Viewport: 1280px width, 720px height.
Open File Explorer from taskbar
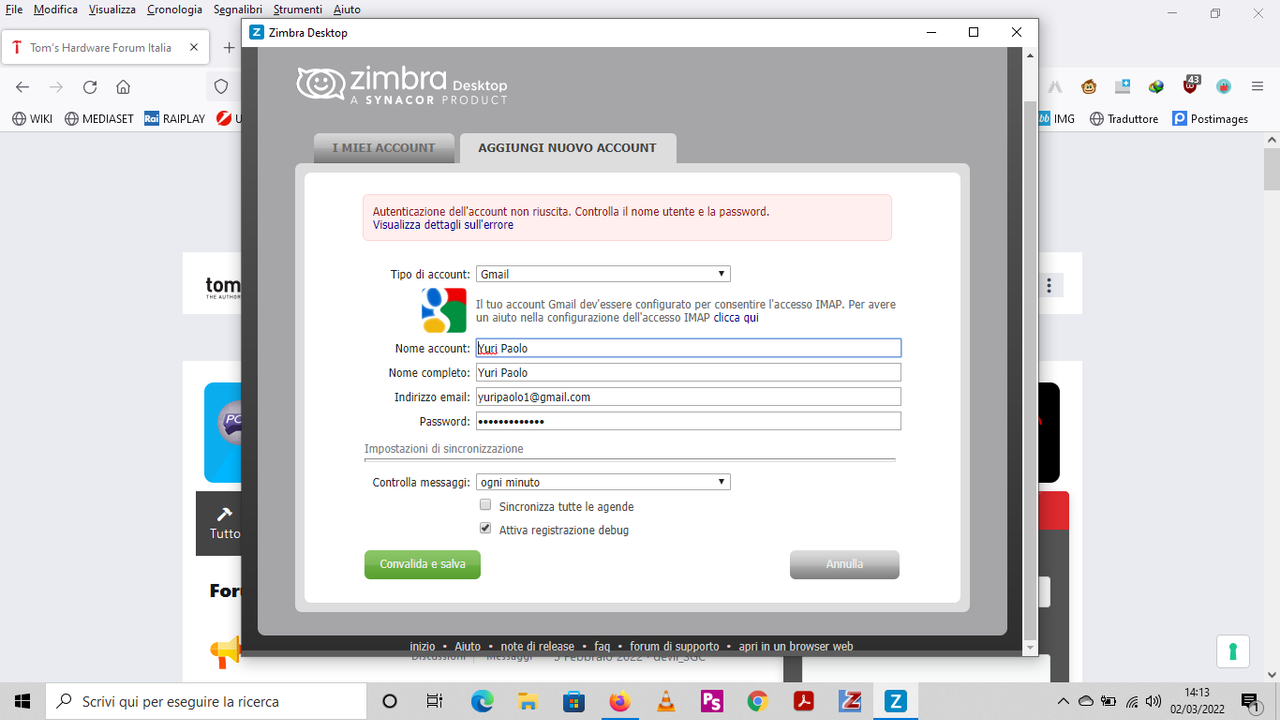coord(527,701)
